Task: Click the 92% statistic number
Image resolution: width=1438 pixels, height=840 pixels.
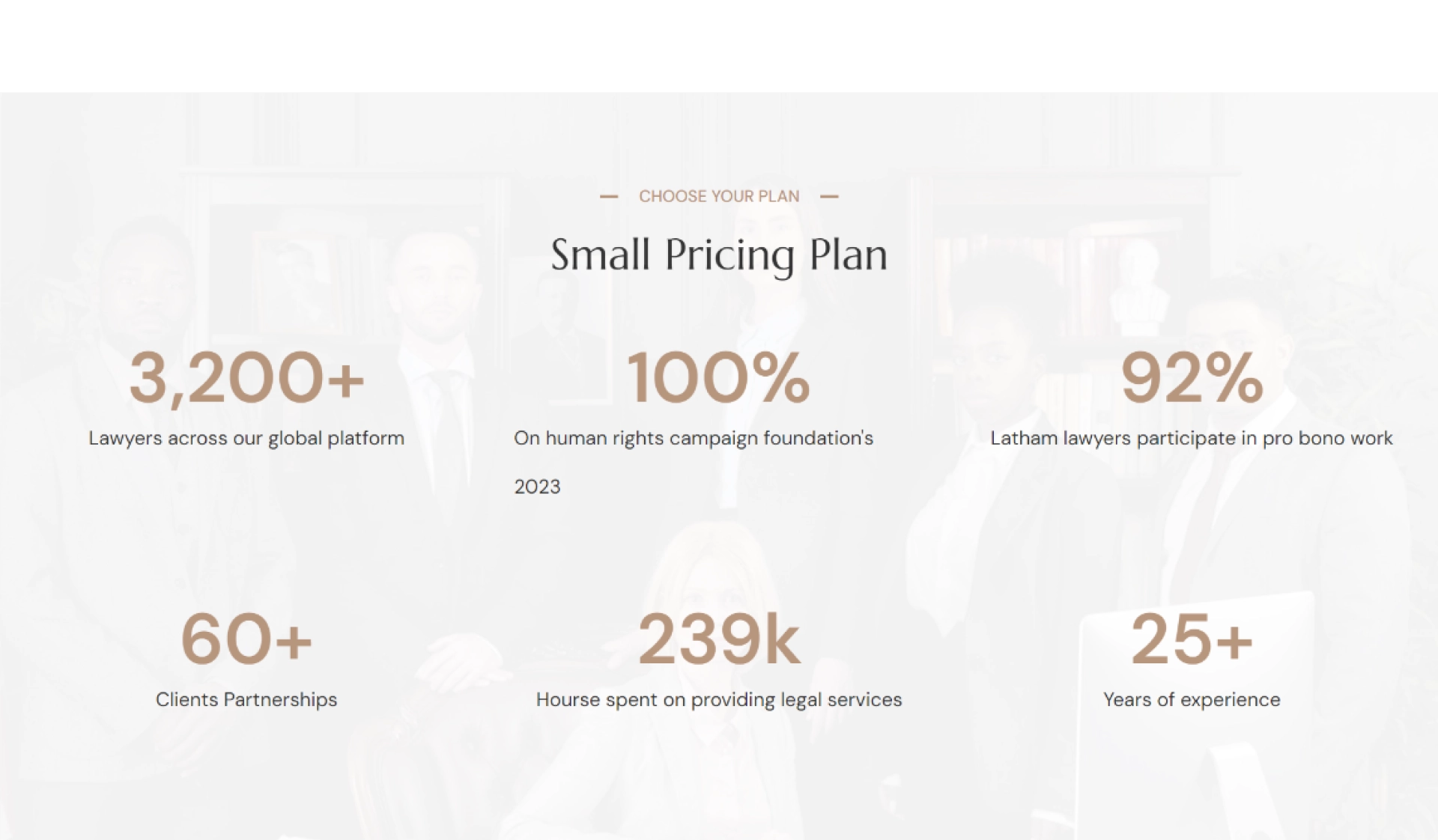Action: (x=1192, y=377)
